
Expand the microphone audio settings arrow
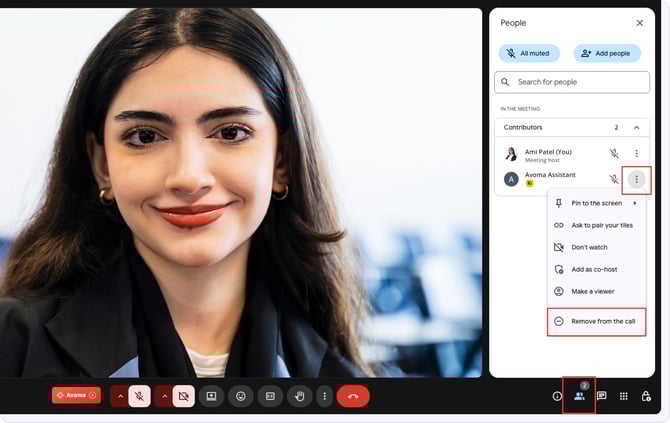(119, 396)
